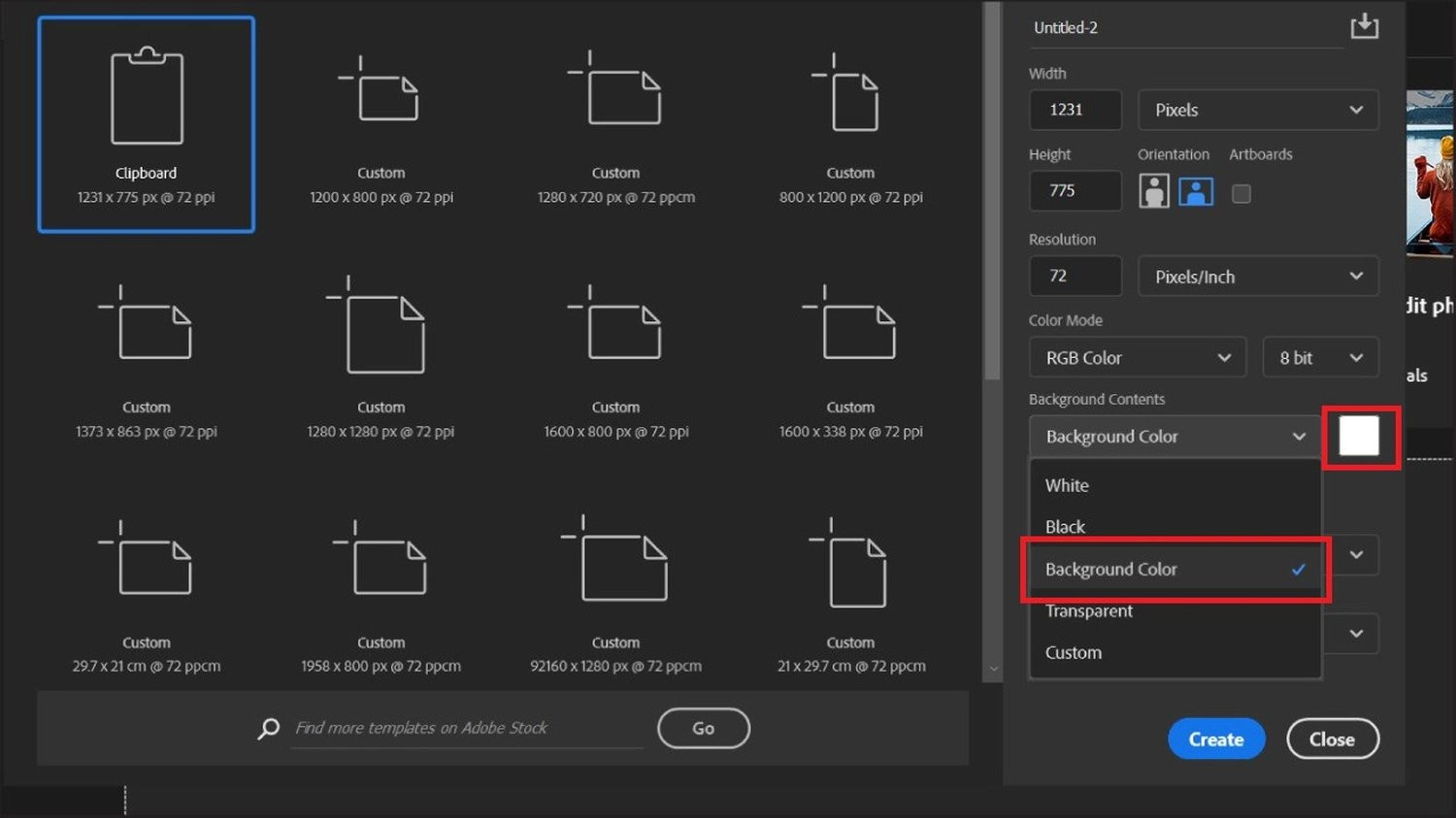Open the Pixels width unit dropdown
The height and width of the screenshot is (818, 1456).
[x=1258, y=110]
